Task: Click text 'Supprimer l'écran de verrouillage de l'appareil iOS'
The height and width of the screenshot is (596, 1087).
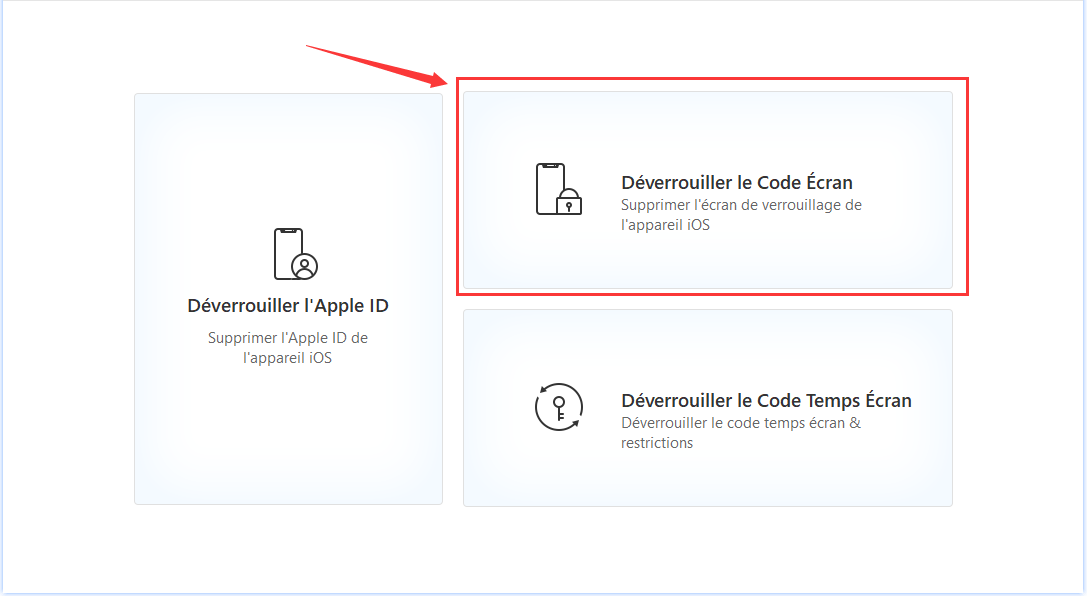Action: [x=741, y=215]
